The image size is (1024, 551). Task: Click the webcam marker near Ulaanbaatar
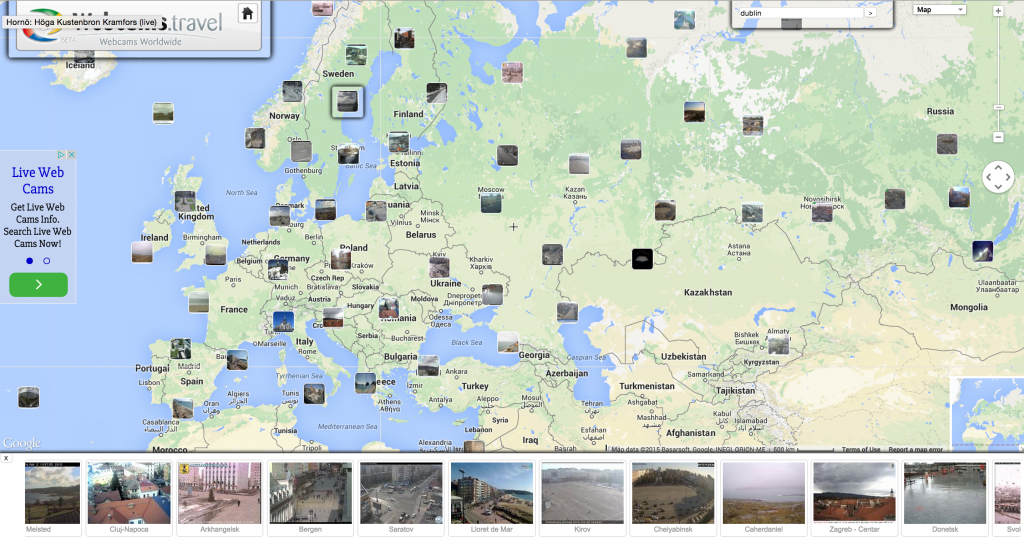[982, 251]
